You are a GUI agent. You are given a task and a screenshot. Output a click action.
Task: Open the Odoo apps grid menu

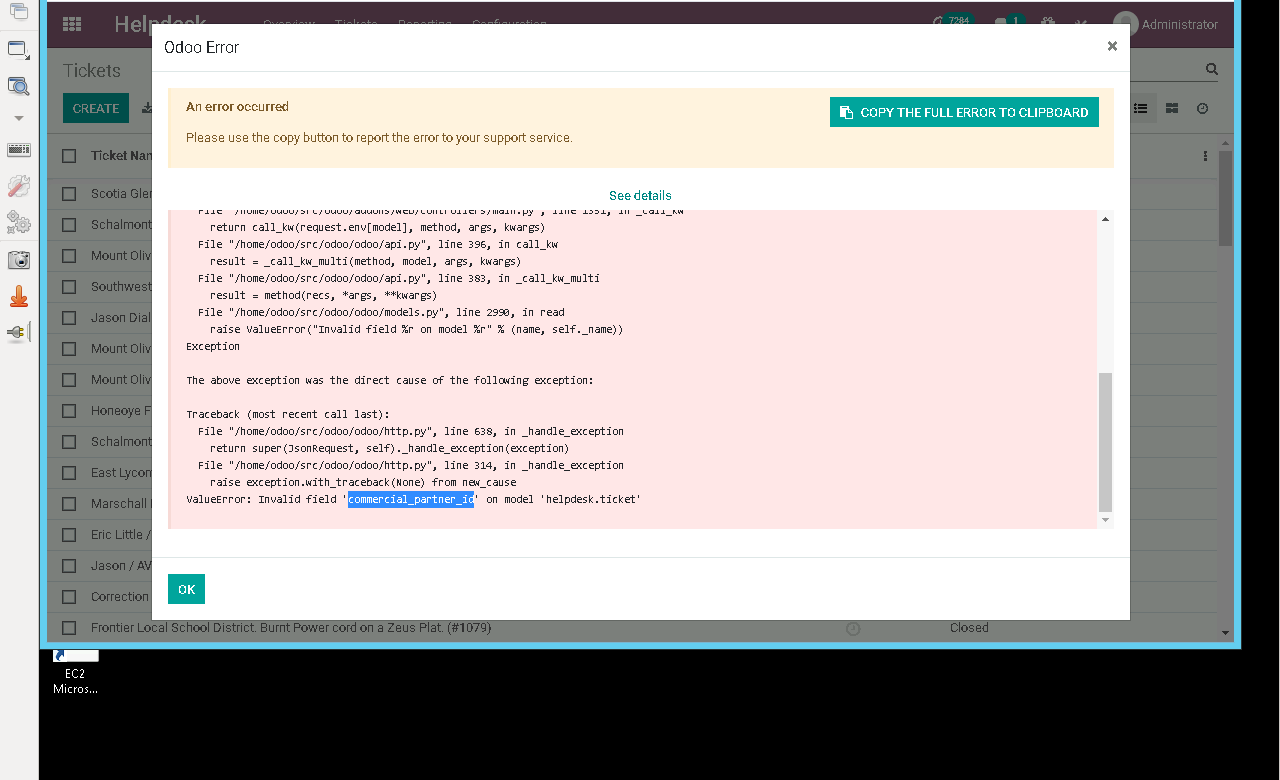click(72, 24)
